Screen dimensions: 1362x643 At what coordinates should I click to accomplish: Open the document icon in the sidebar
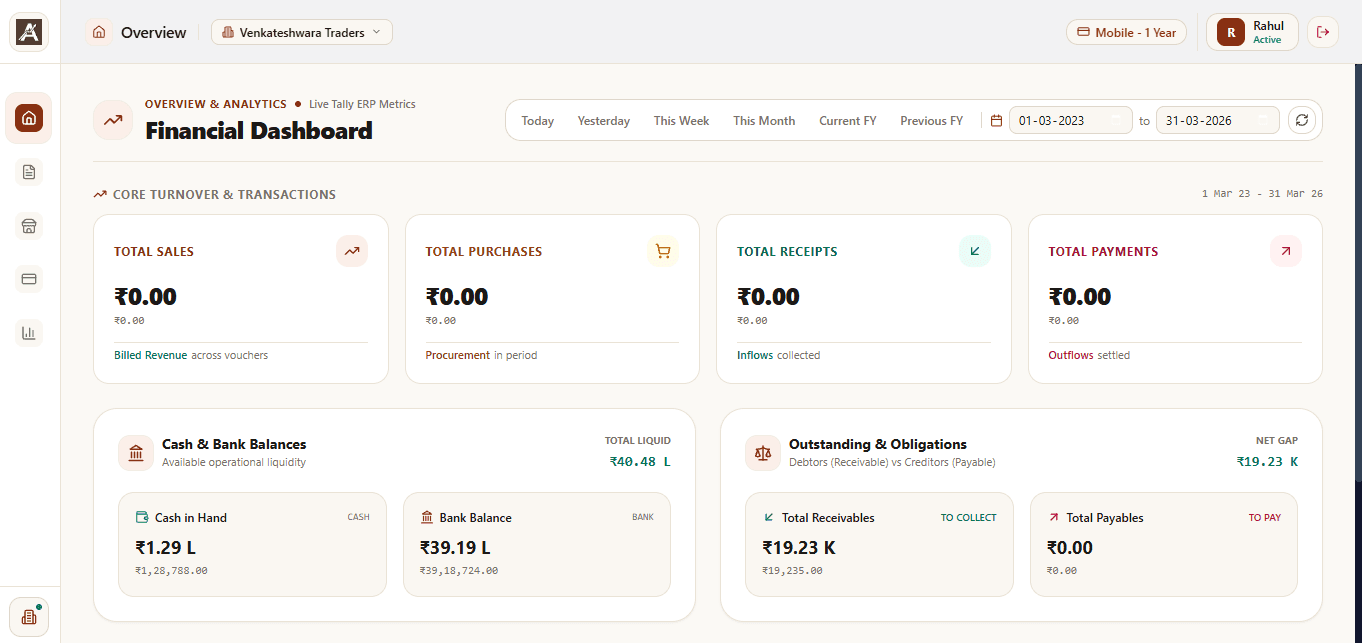pos(29,172)
